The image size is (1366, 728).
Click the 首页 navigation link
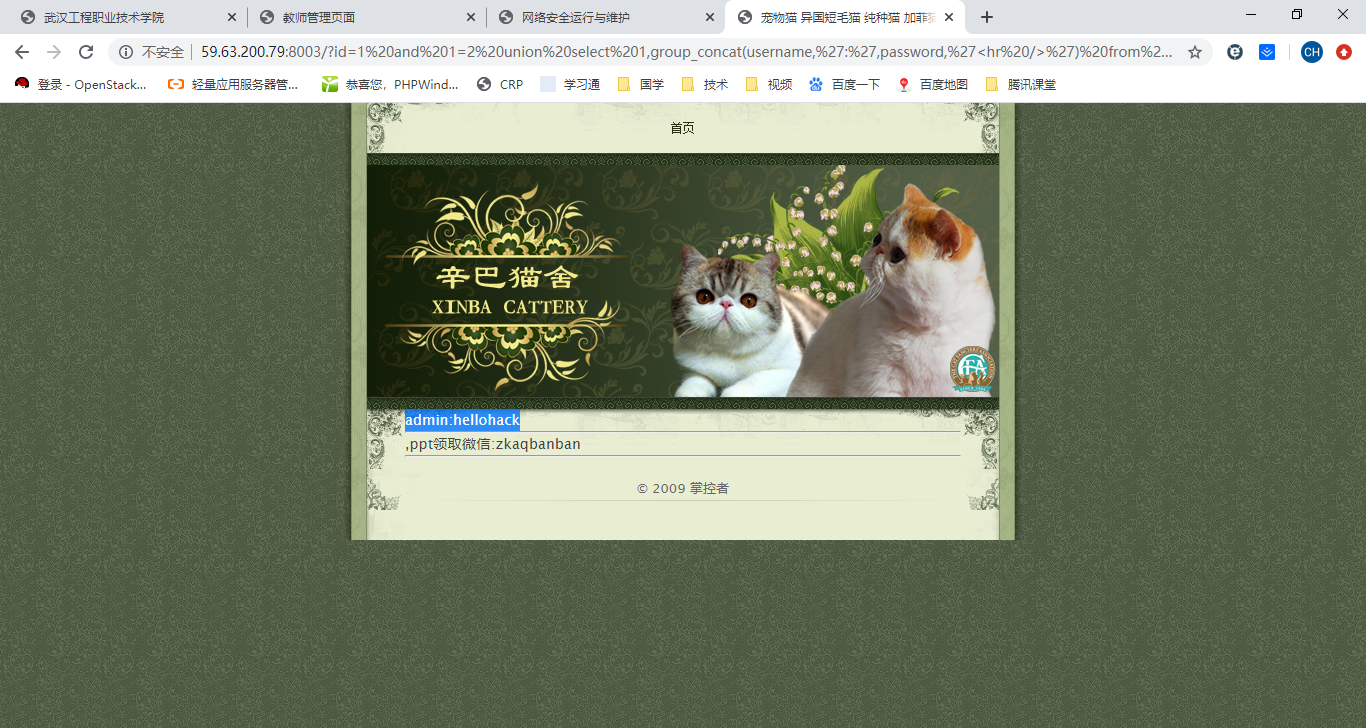click(682, 128)
